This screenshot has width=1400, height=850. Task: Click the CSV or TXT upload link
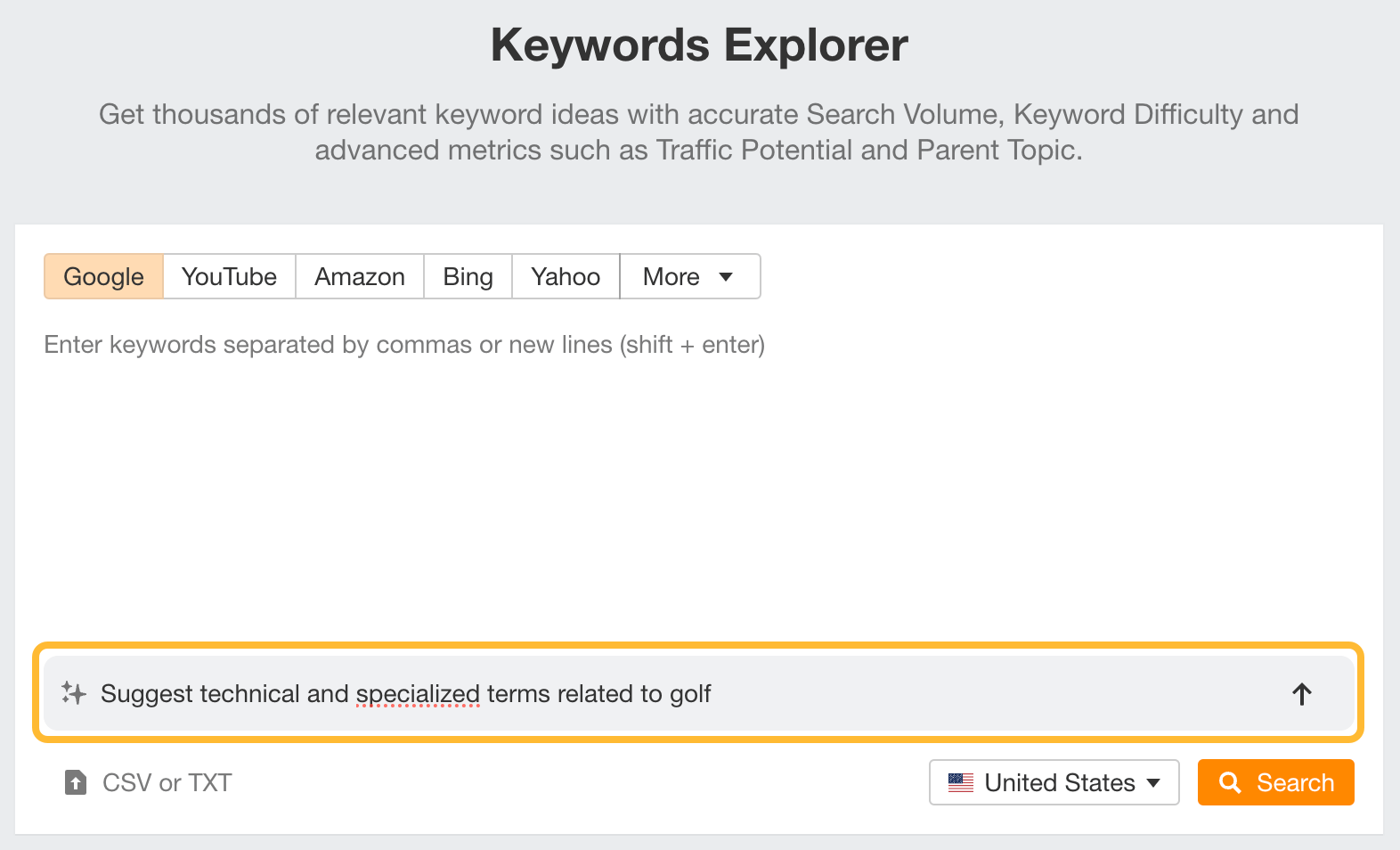(x=166, y=782)
